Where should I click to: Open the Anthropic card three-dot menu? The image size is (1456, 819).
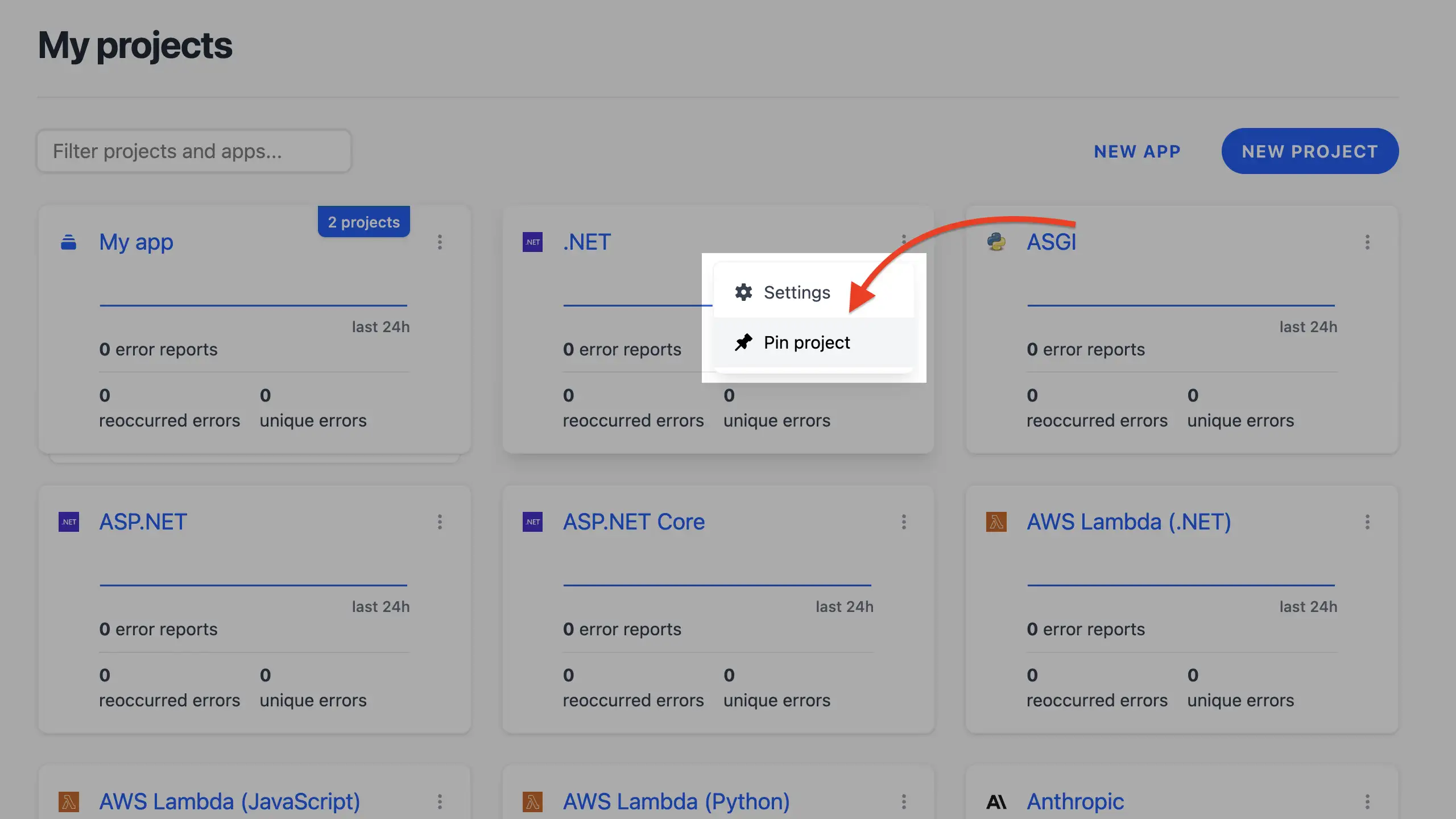pos(1367,802)
